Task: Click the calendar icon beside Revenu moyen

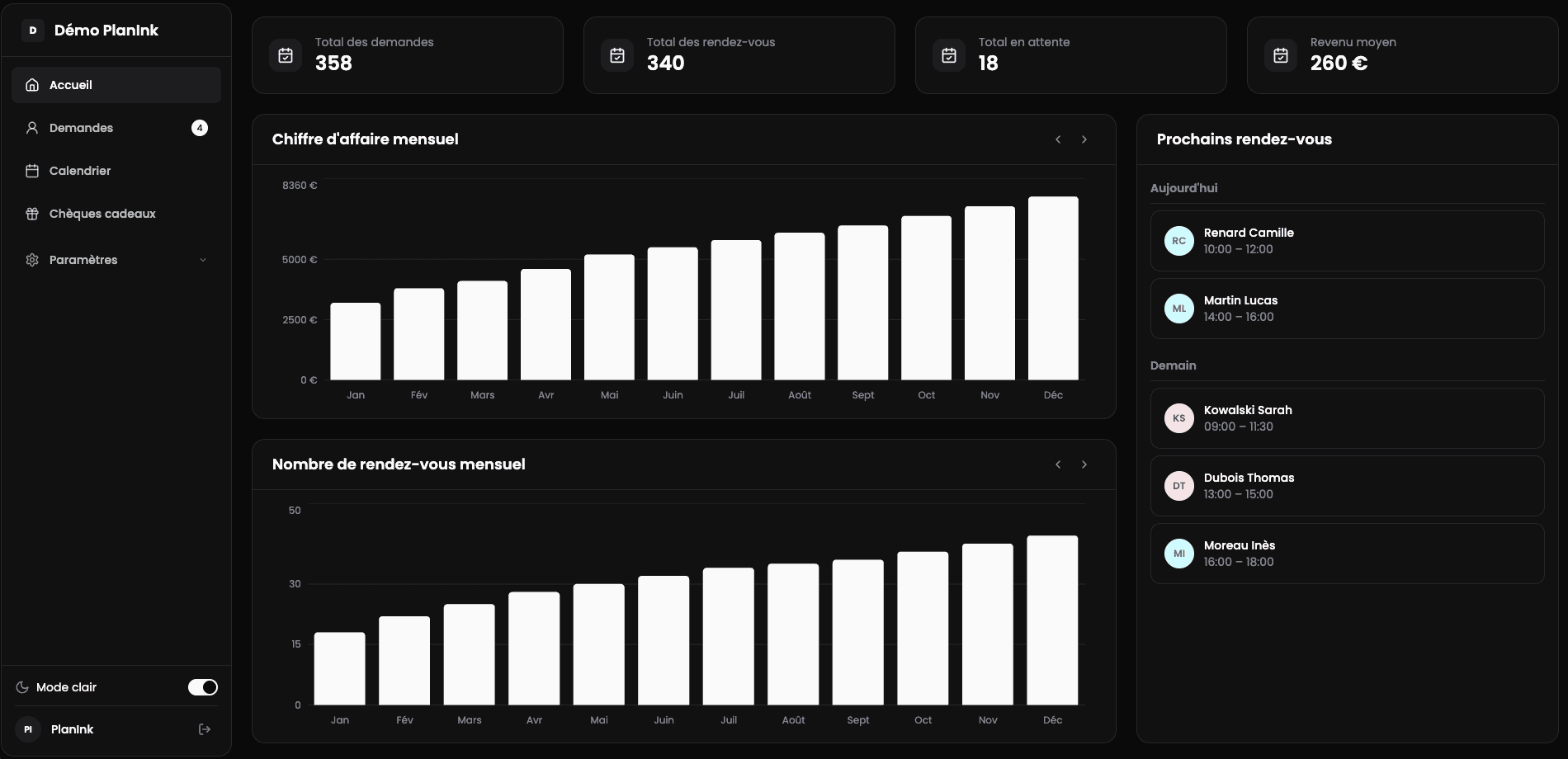Action: click(1280, 55)
